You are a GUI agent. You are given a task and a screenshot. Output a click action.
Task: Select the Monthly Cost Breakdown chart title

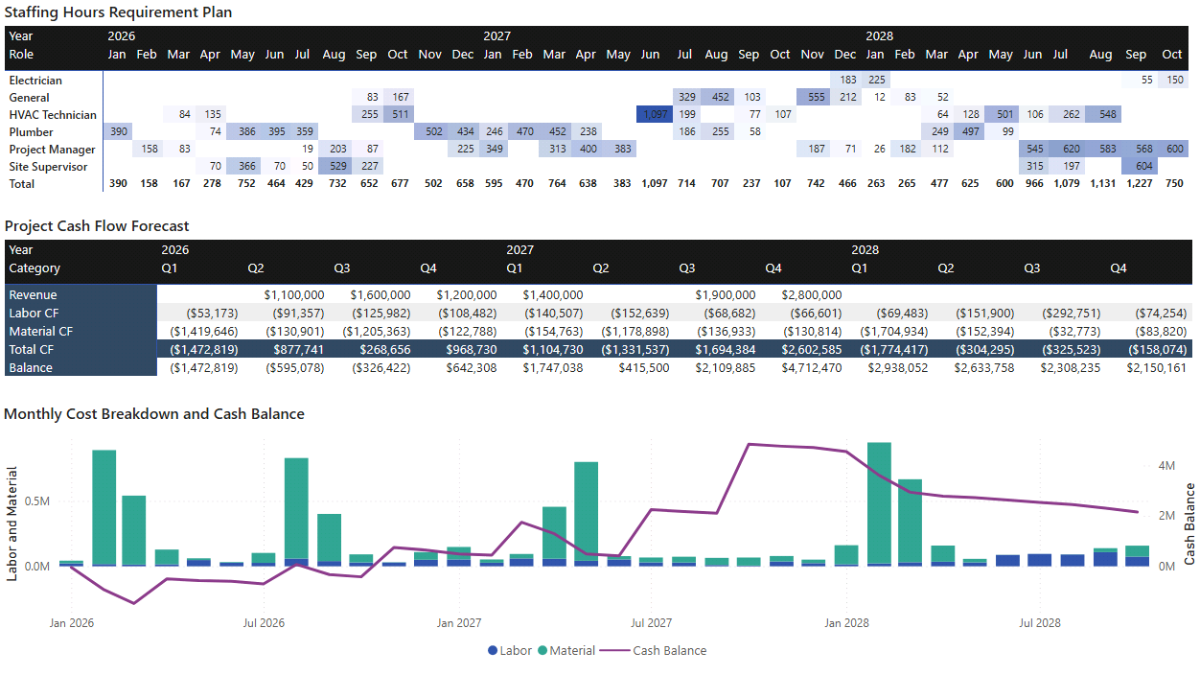[x=150, y=413]
